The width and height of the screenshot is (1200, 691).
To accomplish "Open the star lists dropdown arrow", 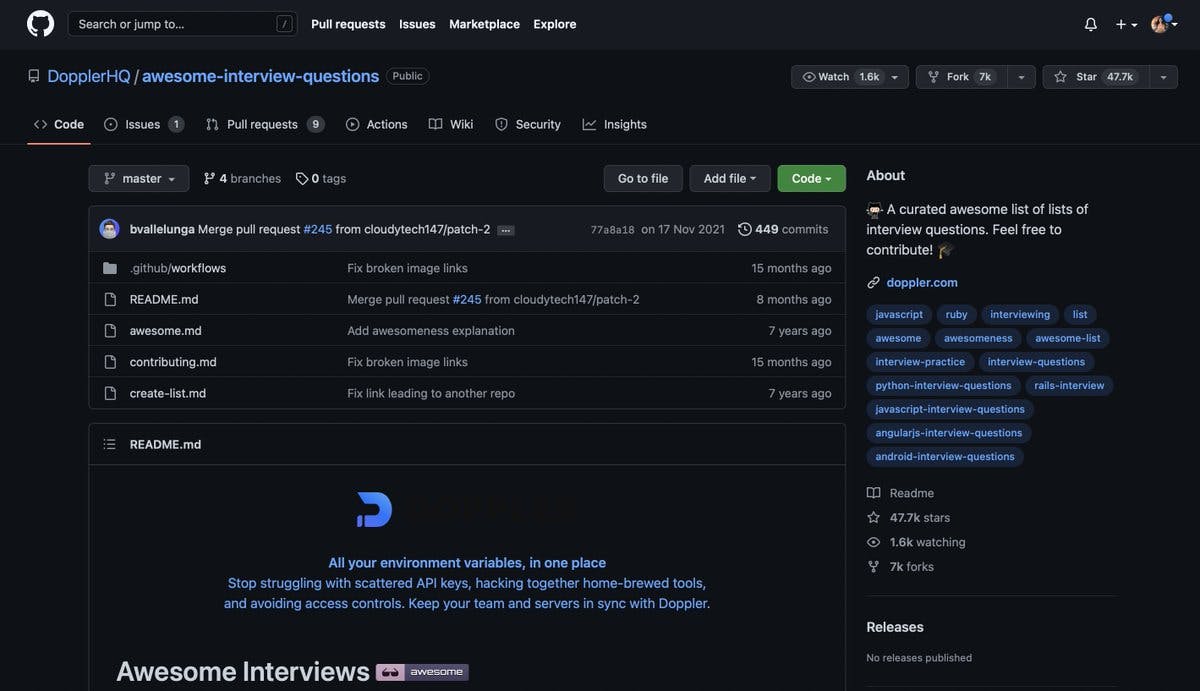I will pos(1163,77).
